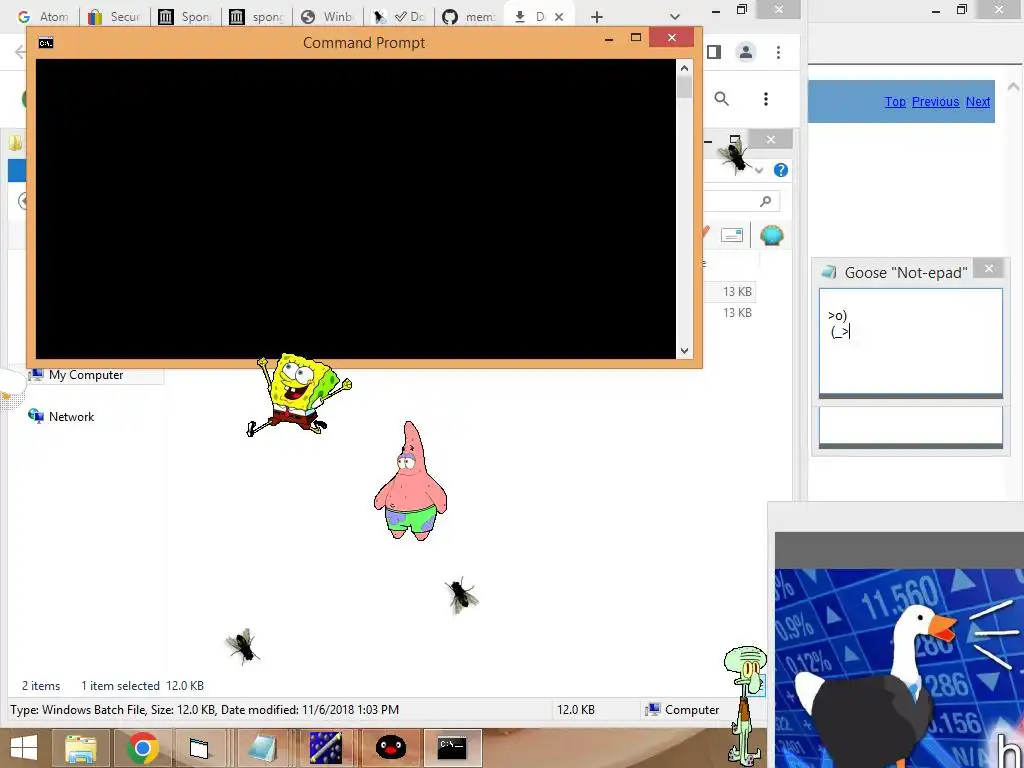This screenshot has height=768, width=1024.
Task: Click into the Goose Not-epad text area
Action: coord(910,341)
